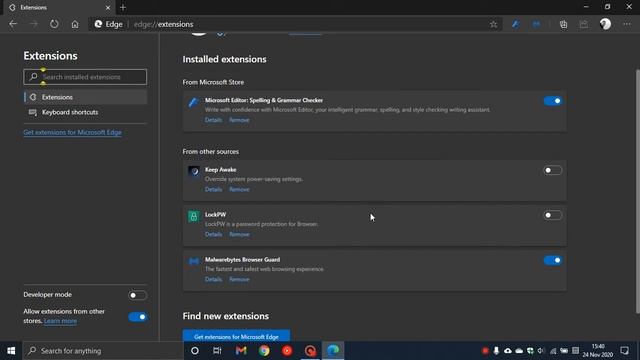Open the notification action center

624,351
